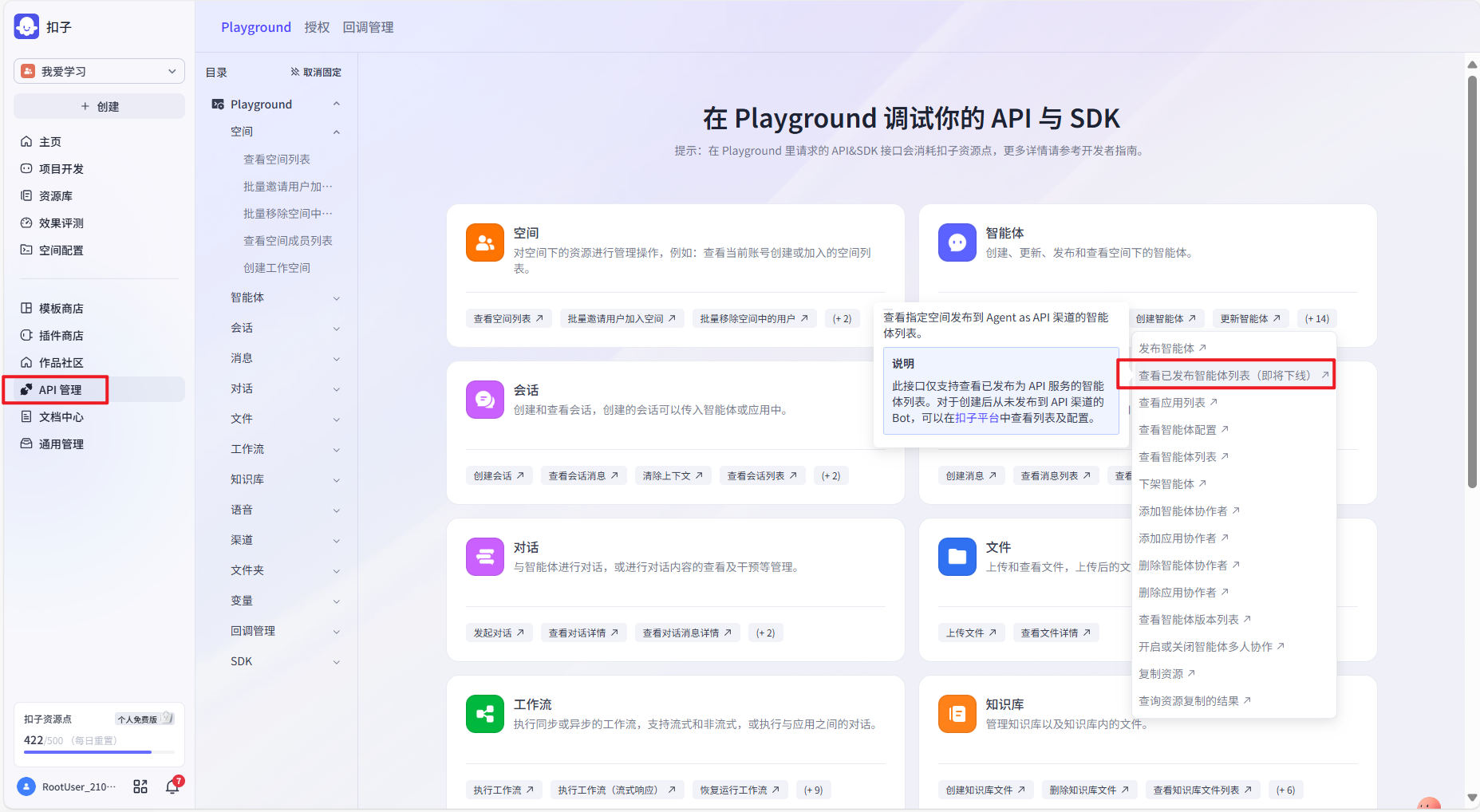Open the apps grid icon near username

click(x=140, y=786)
